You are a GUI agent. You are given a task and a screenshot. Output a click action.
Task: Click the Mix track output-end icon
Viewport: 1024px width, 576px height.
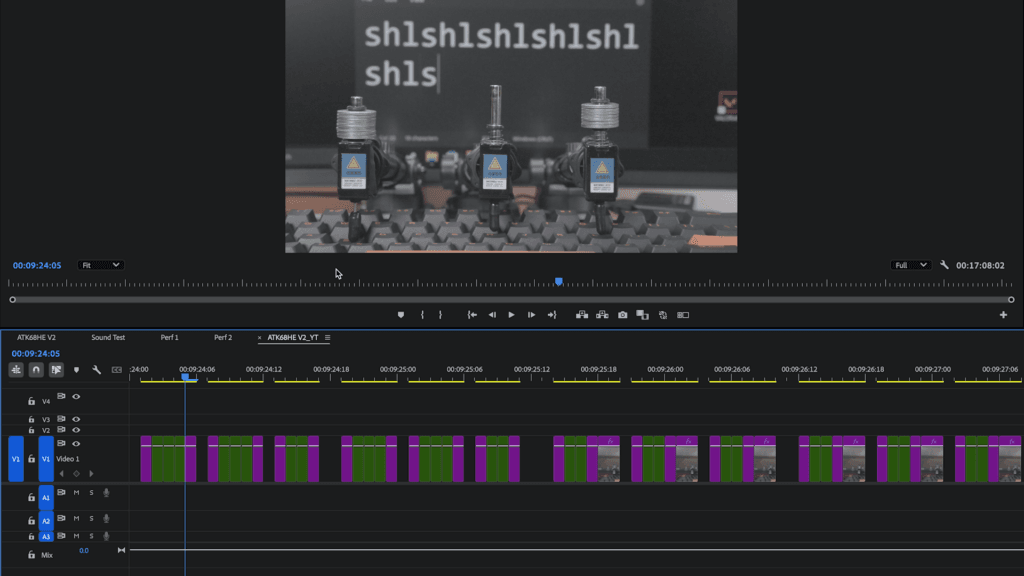121,551
